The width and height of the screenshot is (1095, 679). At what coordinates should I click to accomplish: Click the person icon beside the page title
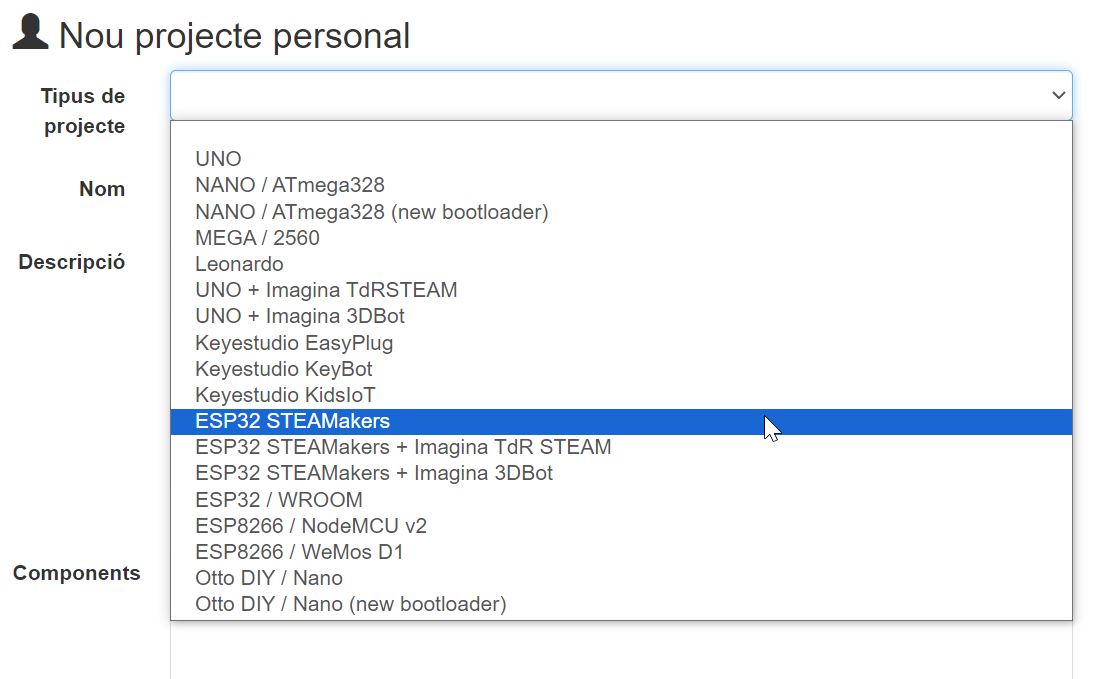(x=30, y=32)
